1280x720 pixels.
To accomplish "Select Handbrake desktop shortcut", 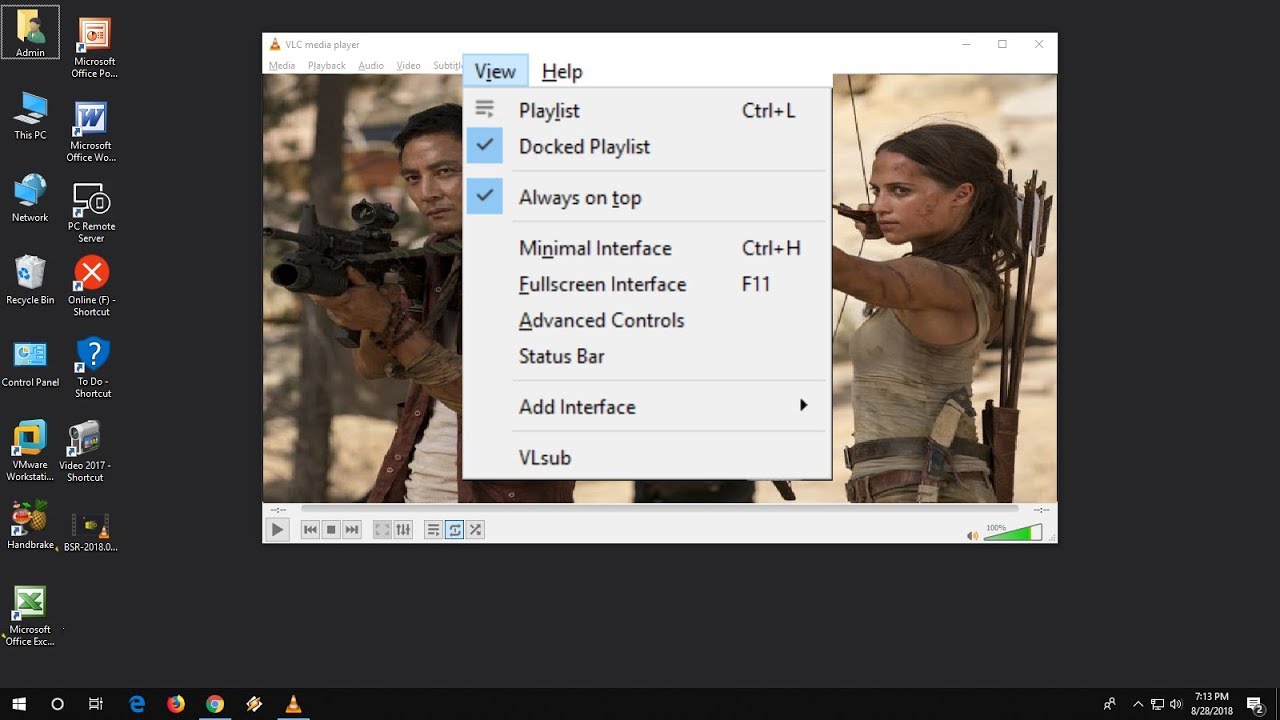I will point(30,526).
